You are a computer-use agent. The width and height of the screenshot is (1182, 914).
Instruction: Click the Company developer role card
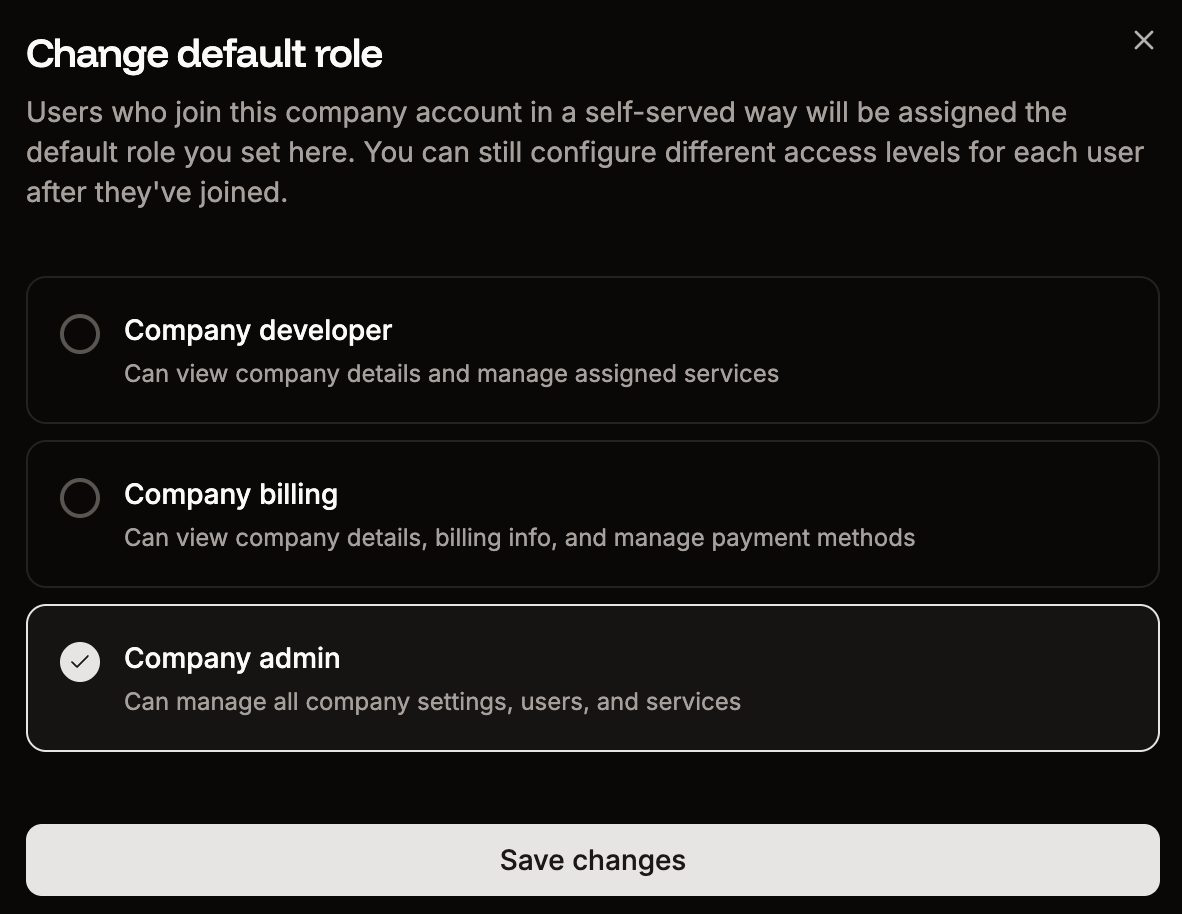(x=592, y=350)
